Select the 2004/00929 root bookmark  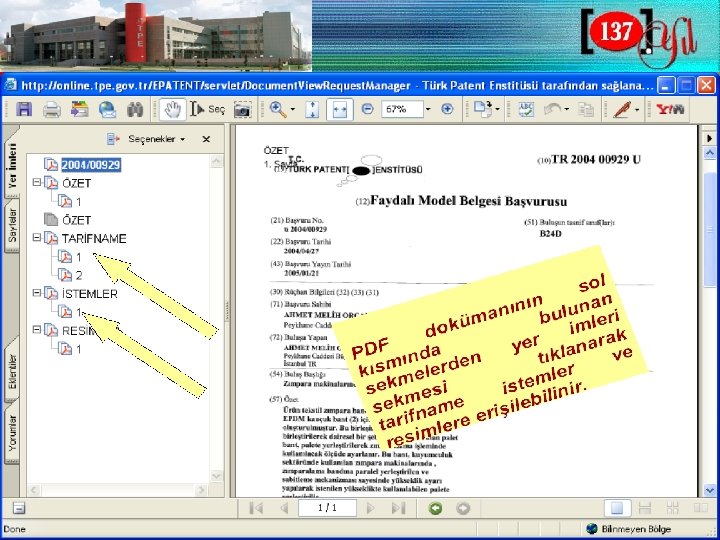tap(91, 164)
